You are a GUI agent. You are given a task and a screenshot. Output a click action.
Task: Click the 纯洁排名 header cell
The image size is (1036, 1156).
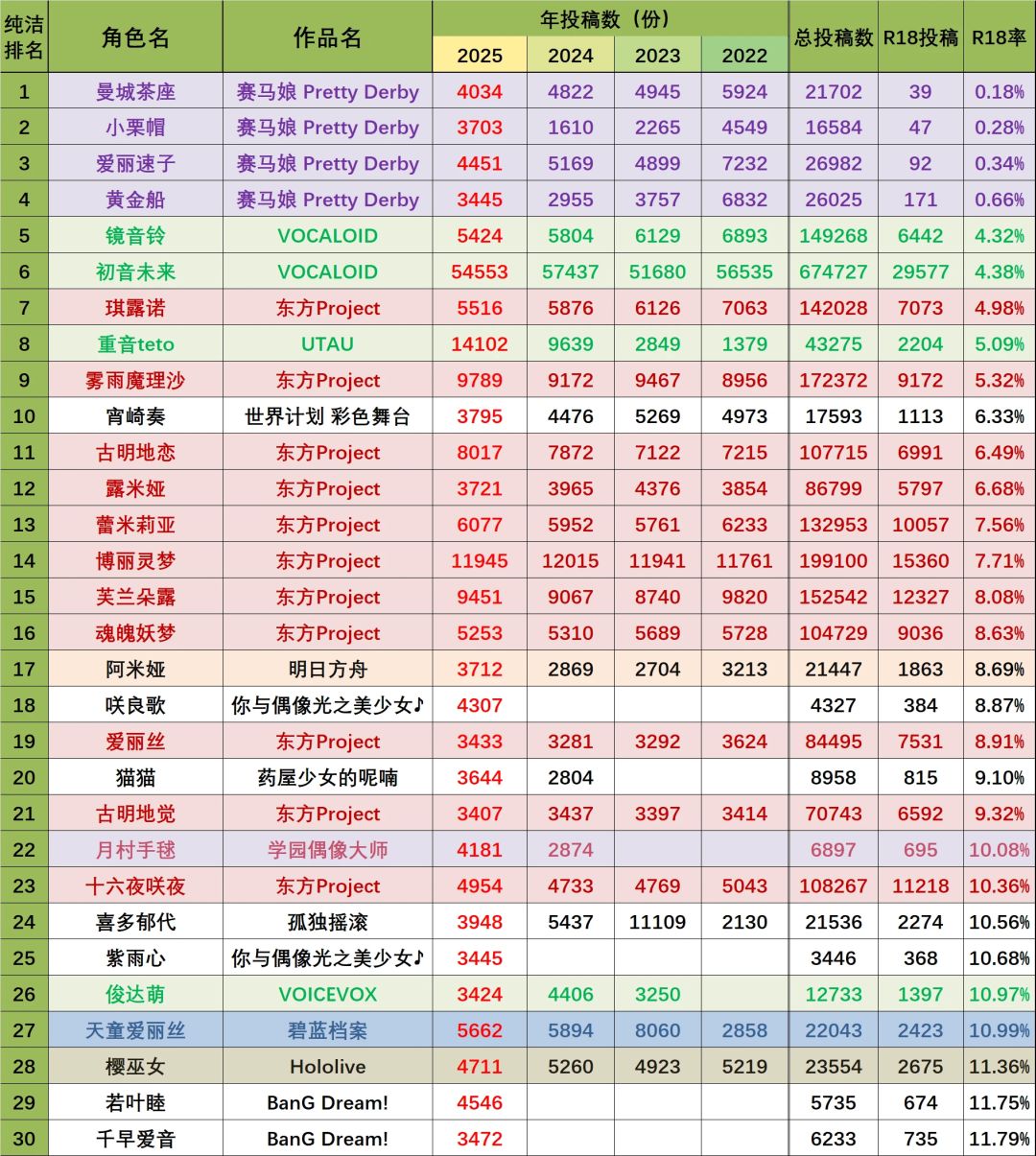24,36
